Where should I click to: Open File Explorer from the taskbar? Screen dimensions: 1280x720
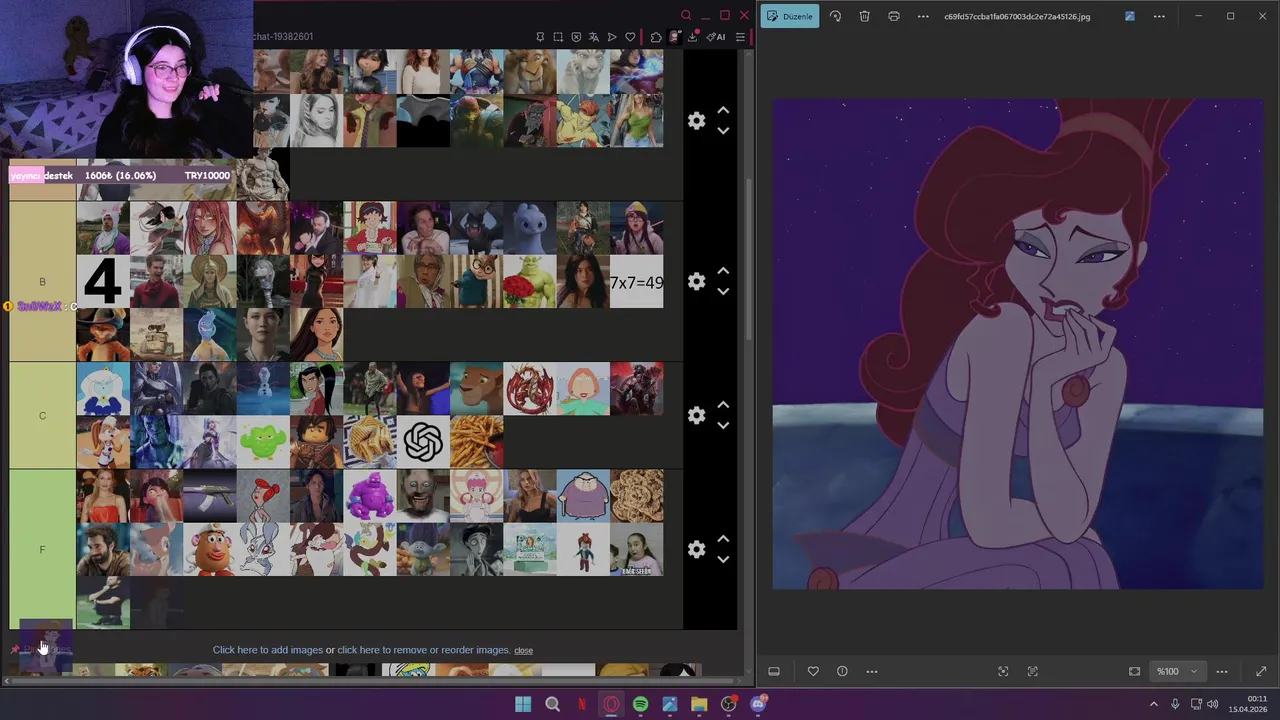point(699,704)
